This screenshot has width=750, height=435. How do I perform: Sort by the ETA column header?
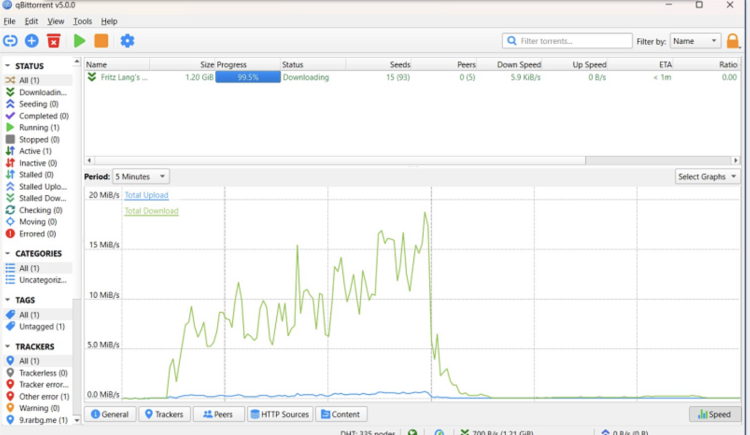coord(640,65)
